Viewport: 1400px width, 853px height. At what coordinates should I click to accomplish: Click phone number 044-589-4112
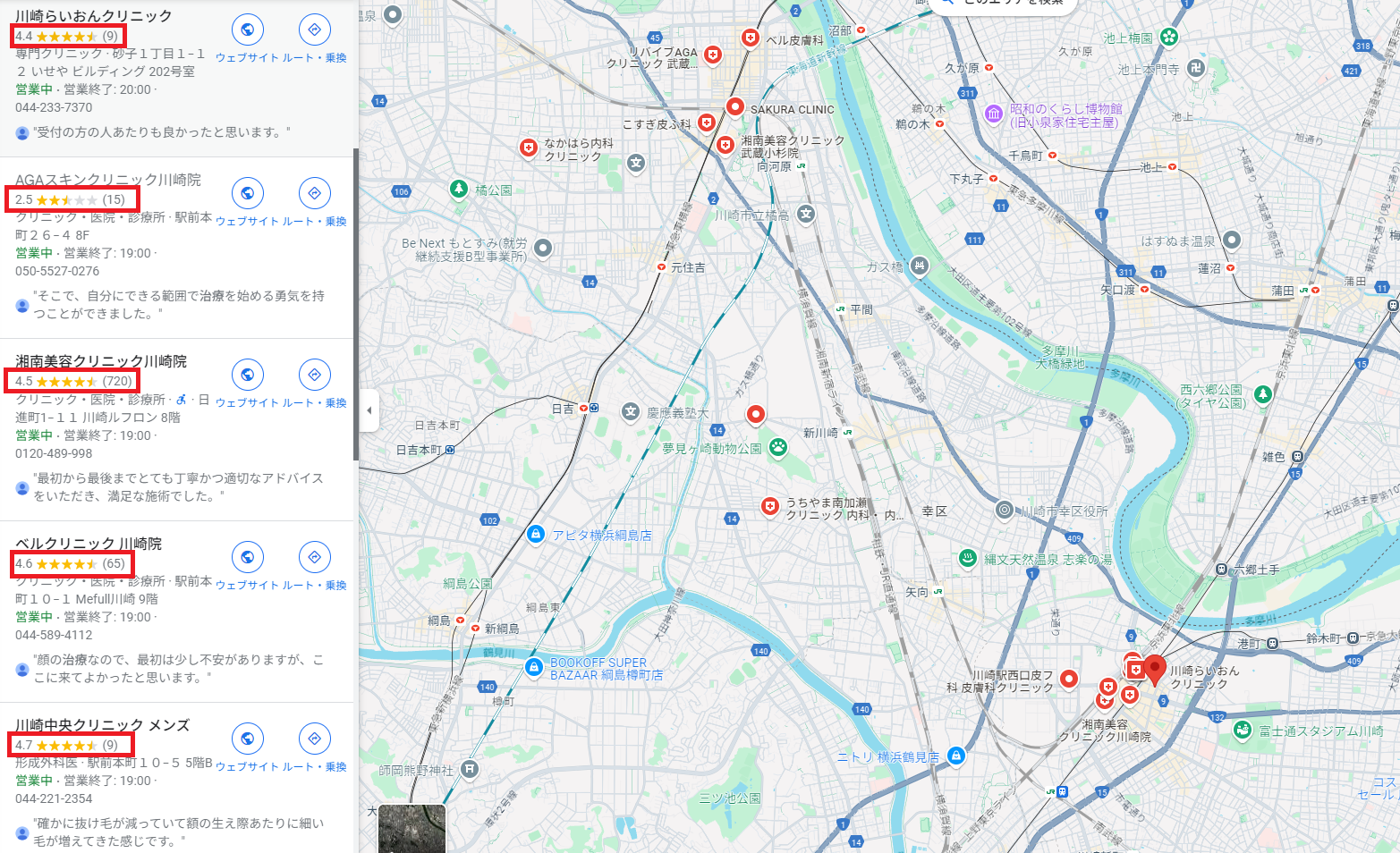54,635
